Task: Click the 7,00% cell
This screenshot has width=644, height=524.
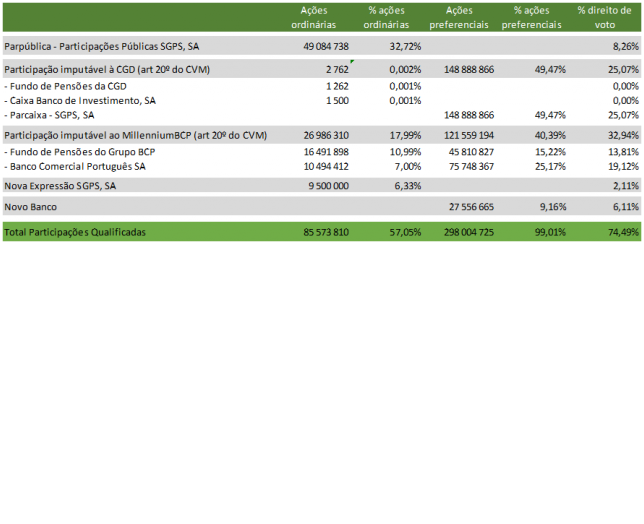Action: pos(407,166)
